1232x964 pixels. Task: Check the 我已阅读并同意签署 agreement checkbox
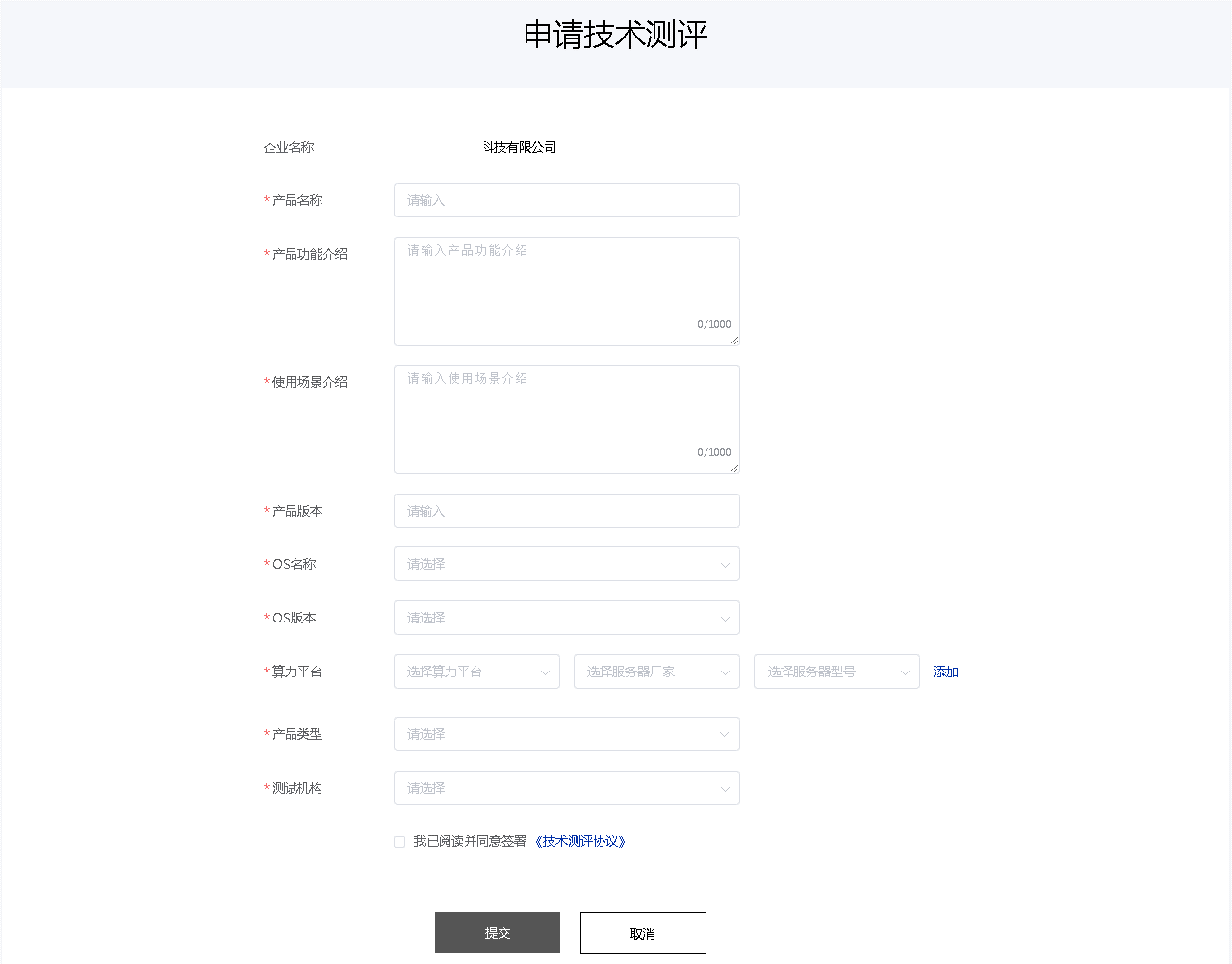coord(399,842)
